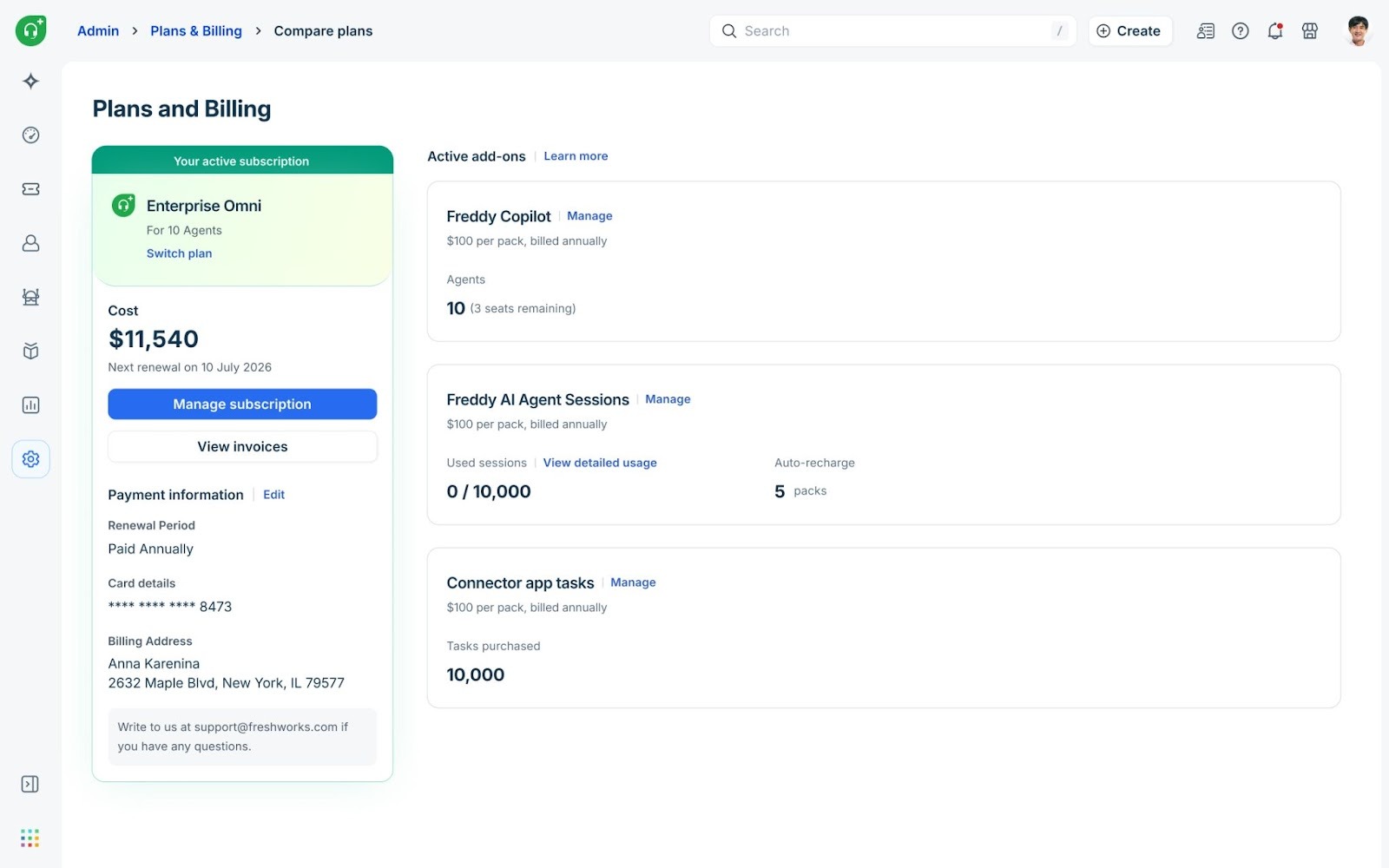Open the user profile avatar
The image size is (1389, 868).
point(1358,30)
